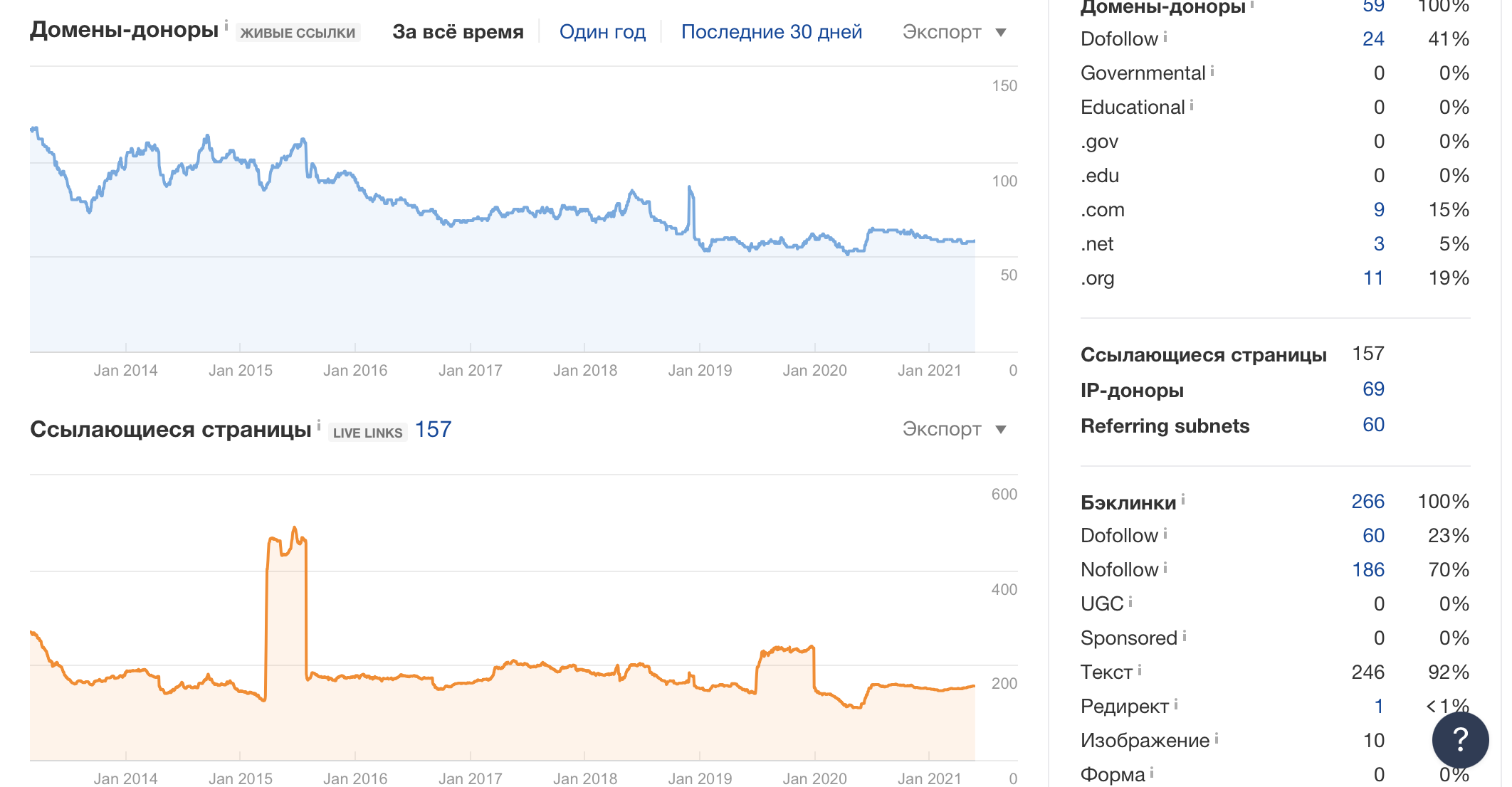Open the round help question mark button
The width and height of the screenshot is (1512, 787).
(1460, 740)
